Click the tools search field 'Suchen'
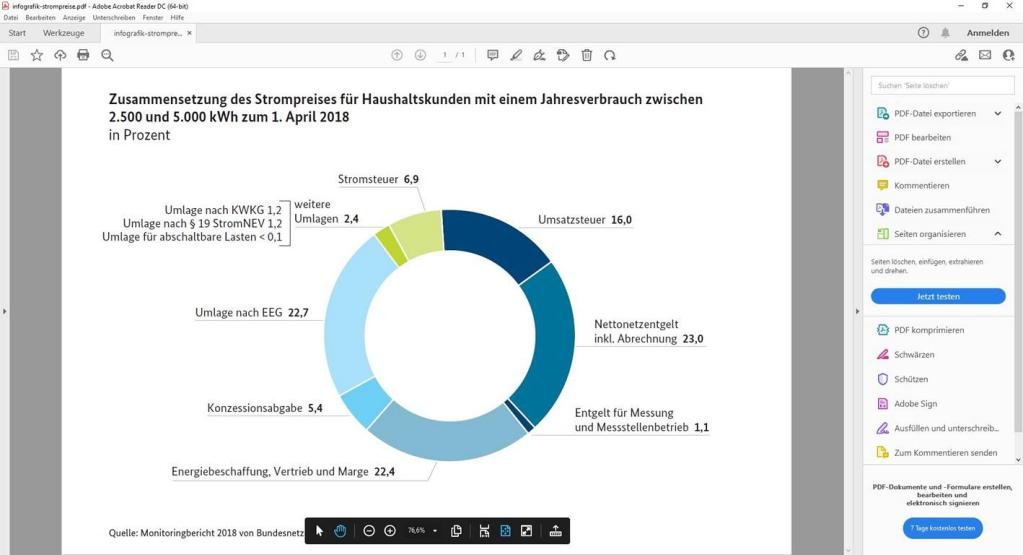This screenshot has width=1023, height=555. click(x=942, y=85)
